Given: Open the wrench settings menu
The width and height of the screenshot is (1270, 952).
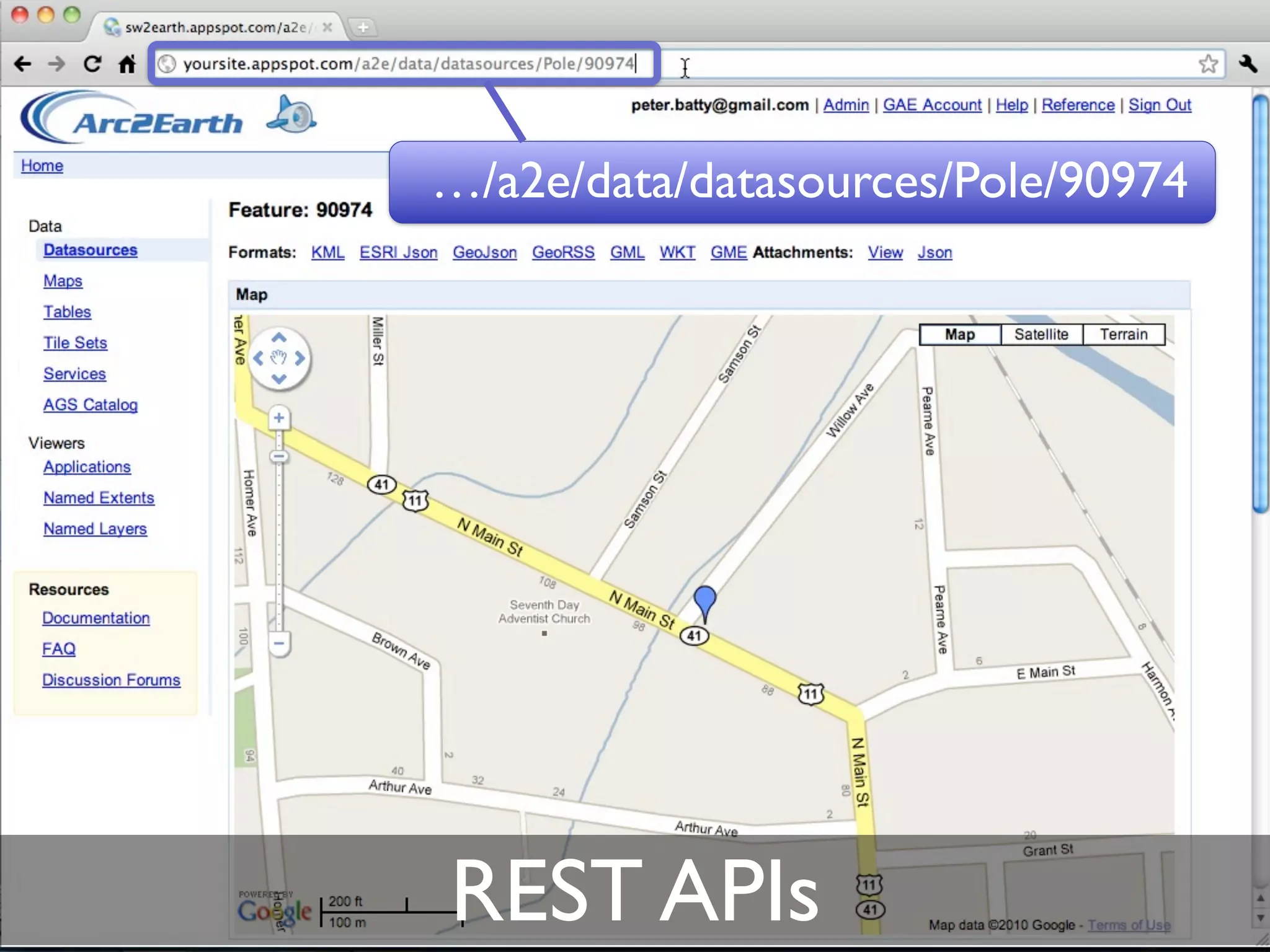Looking at the screenshot, I should click(1248, 64).
